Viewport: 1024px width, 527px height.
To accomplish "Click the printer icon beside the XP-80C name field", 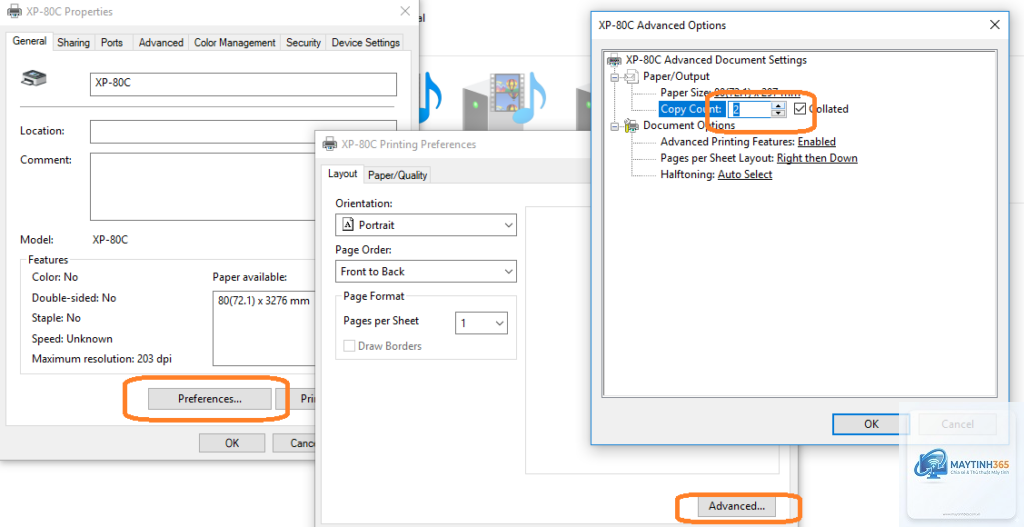I will tap(34, 80).
